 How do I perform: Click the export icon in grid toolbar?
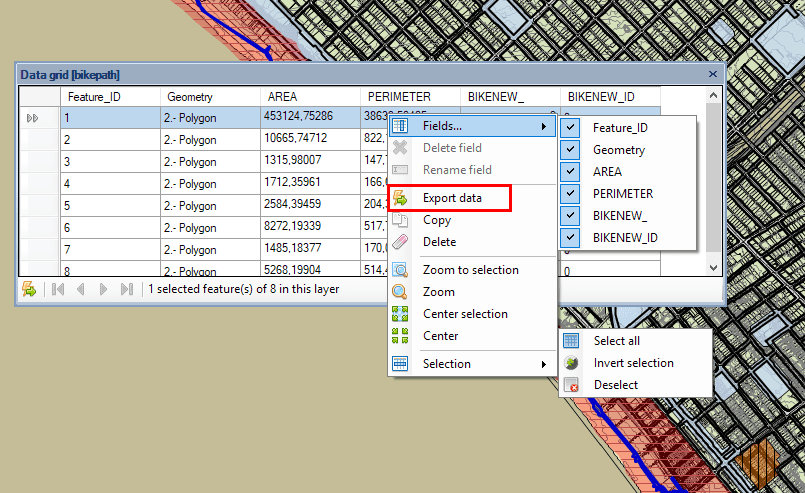(x=29, y=289)
